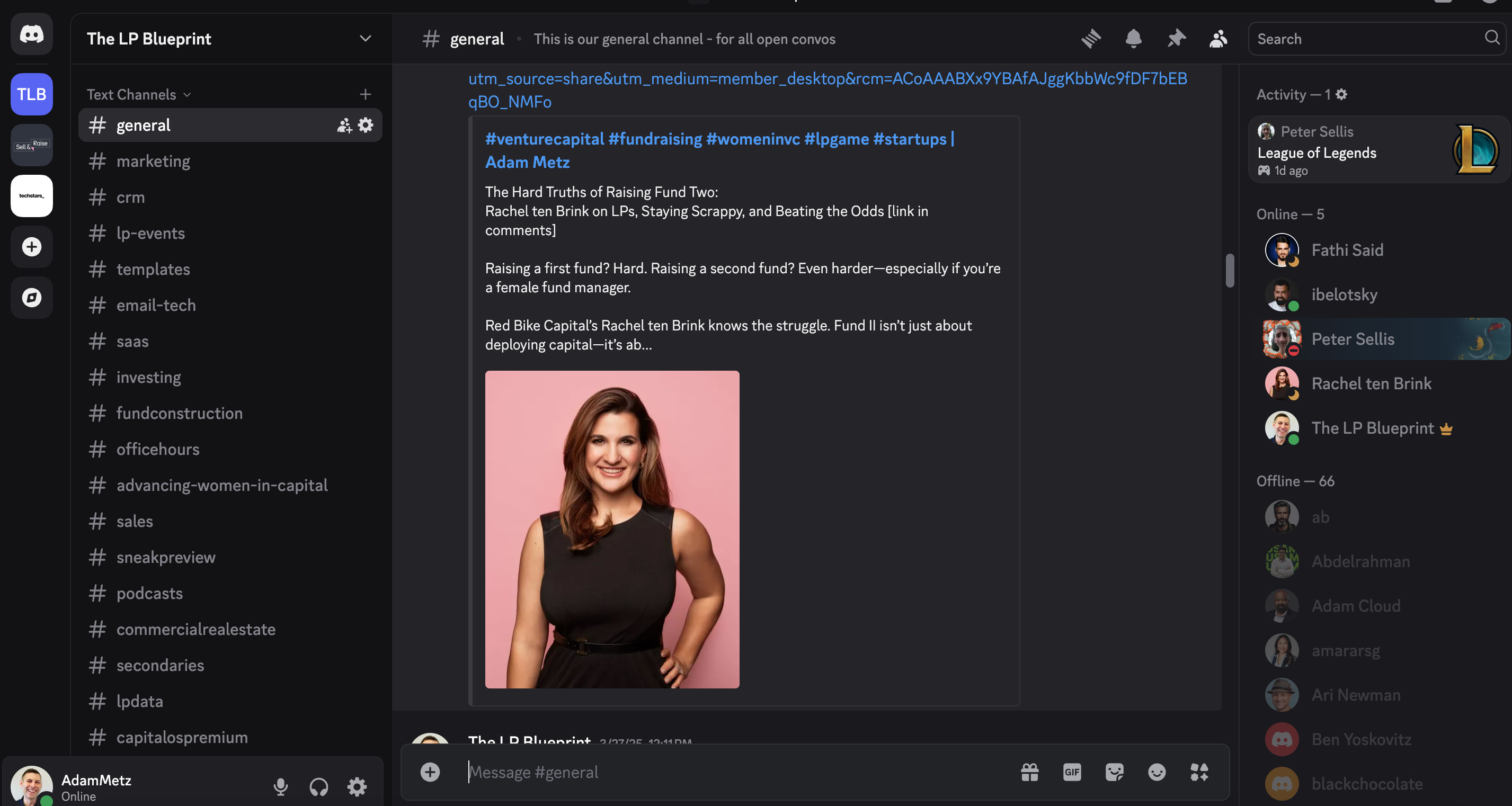Screen dimensions: 1512x806
Task: Open commercialrealestate channel
Action: coord(230,630)
